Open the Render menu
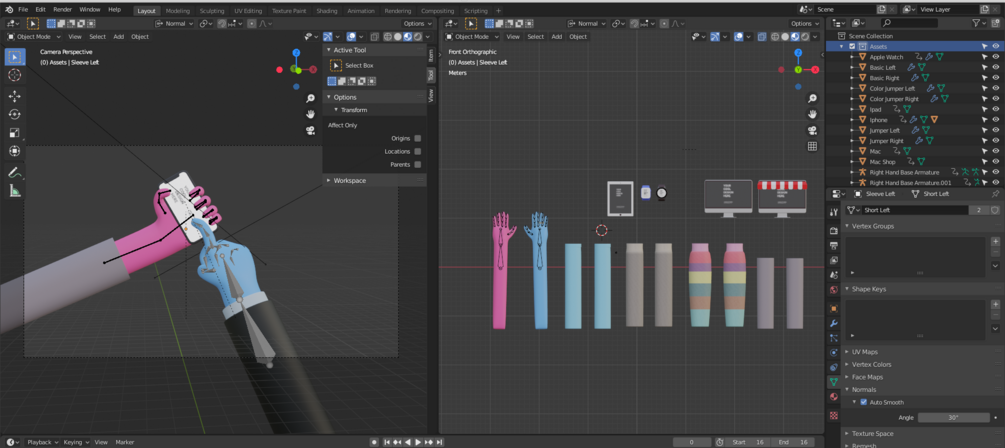This screenshot has width=1005, height=448. click(x=63, y=10)
